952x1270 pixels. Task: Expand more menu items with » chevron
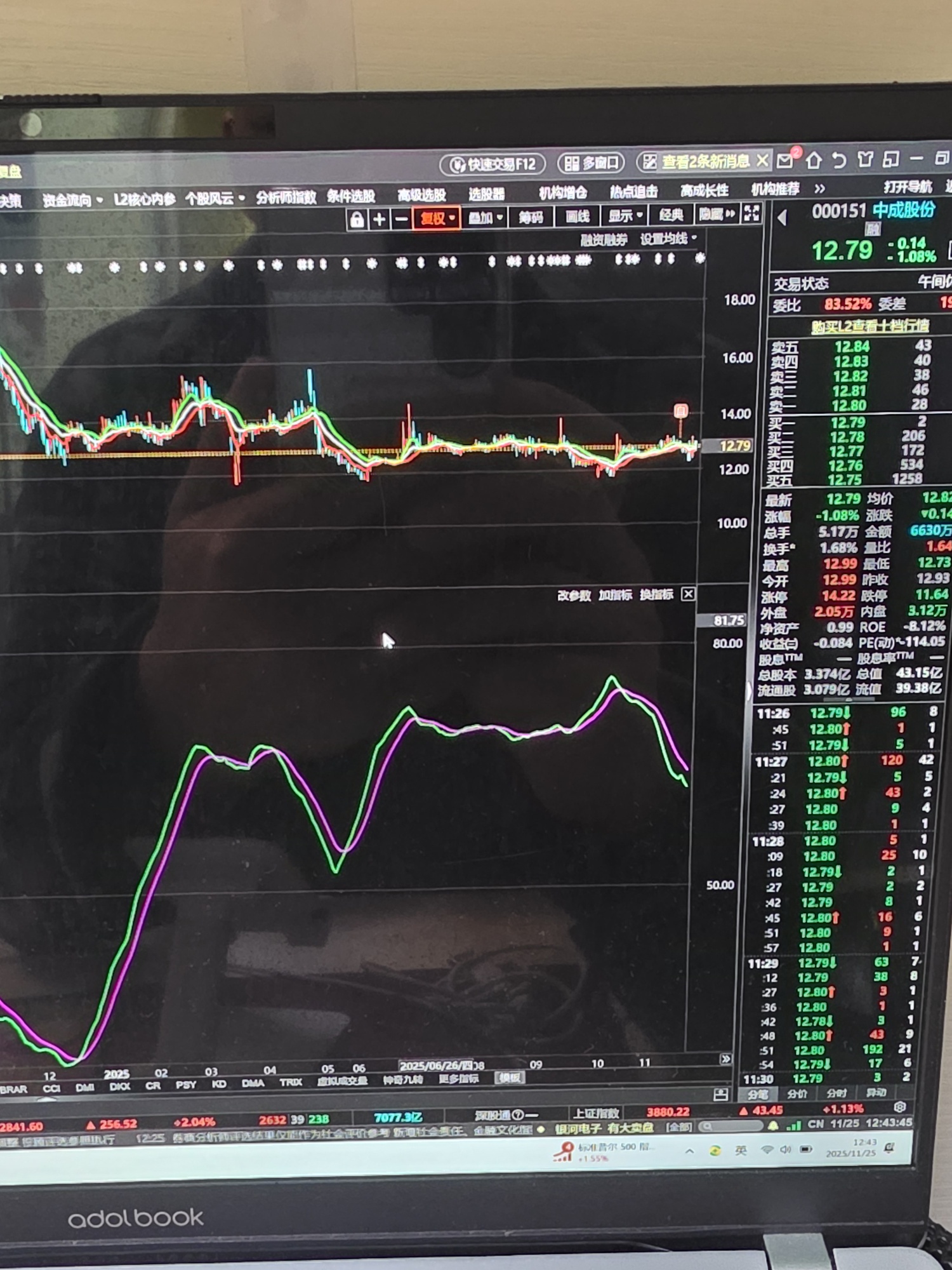point(819,189)
